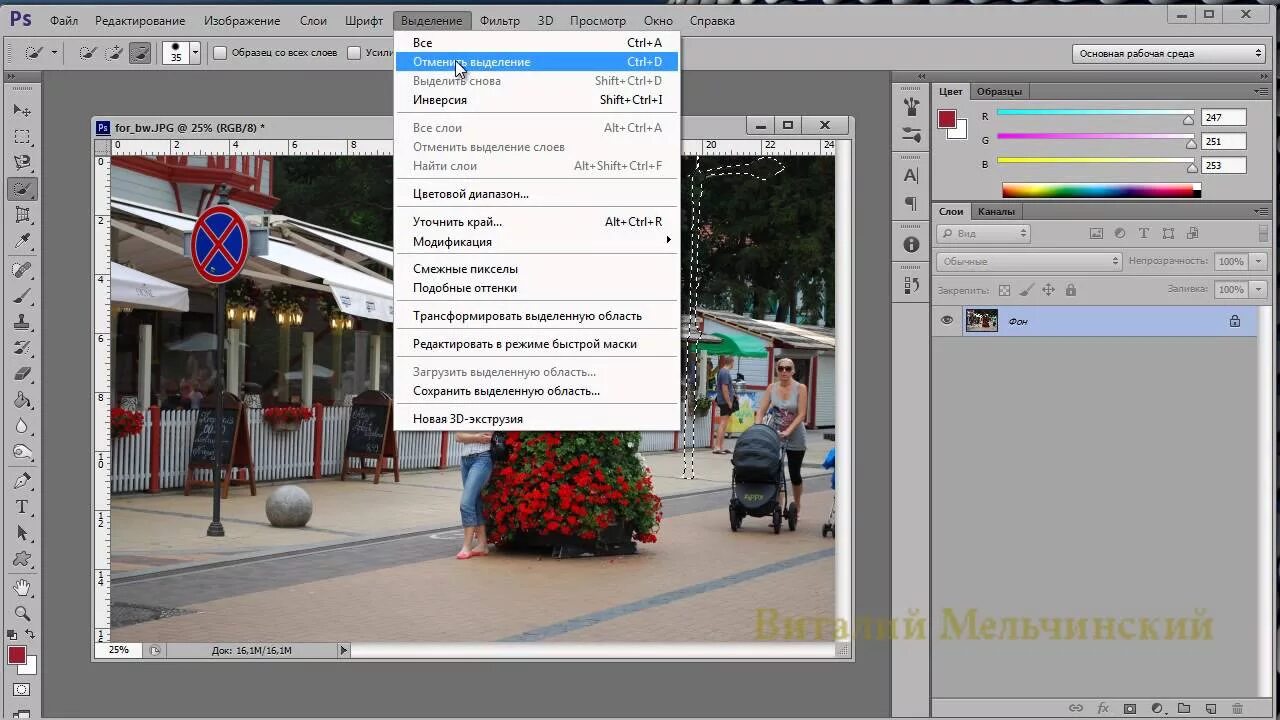The height and width of the screenshot is (720, 1280).
Task: Click the Subtract from selection brush icon
Action: point(140,53)
